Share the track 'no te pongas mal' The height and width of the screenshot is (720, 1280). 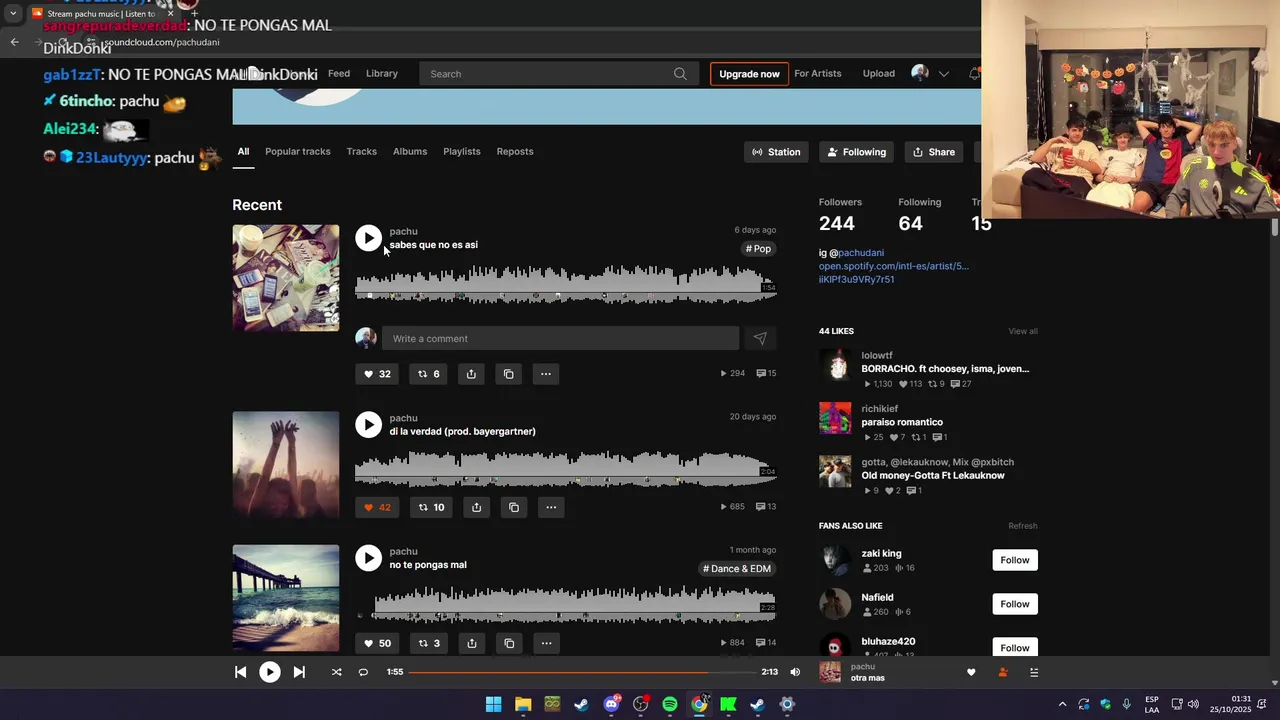coord(471,643)
